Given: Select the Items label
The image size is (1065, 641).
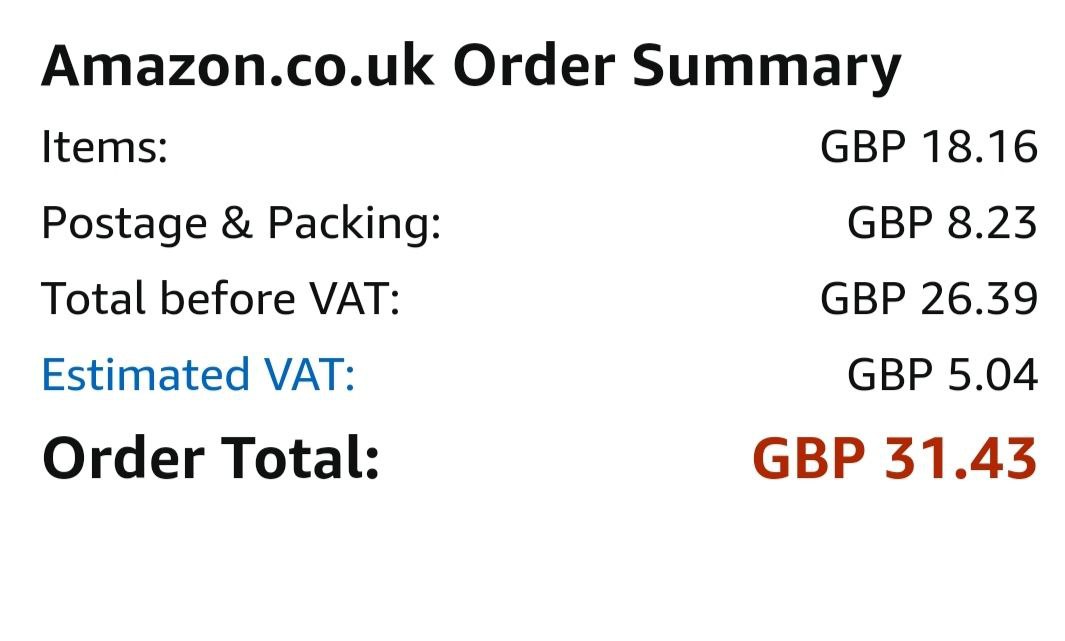Looking at the screenshot, I should [104, 148].
